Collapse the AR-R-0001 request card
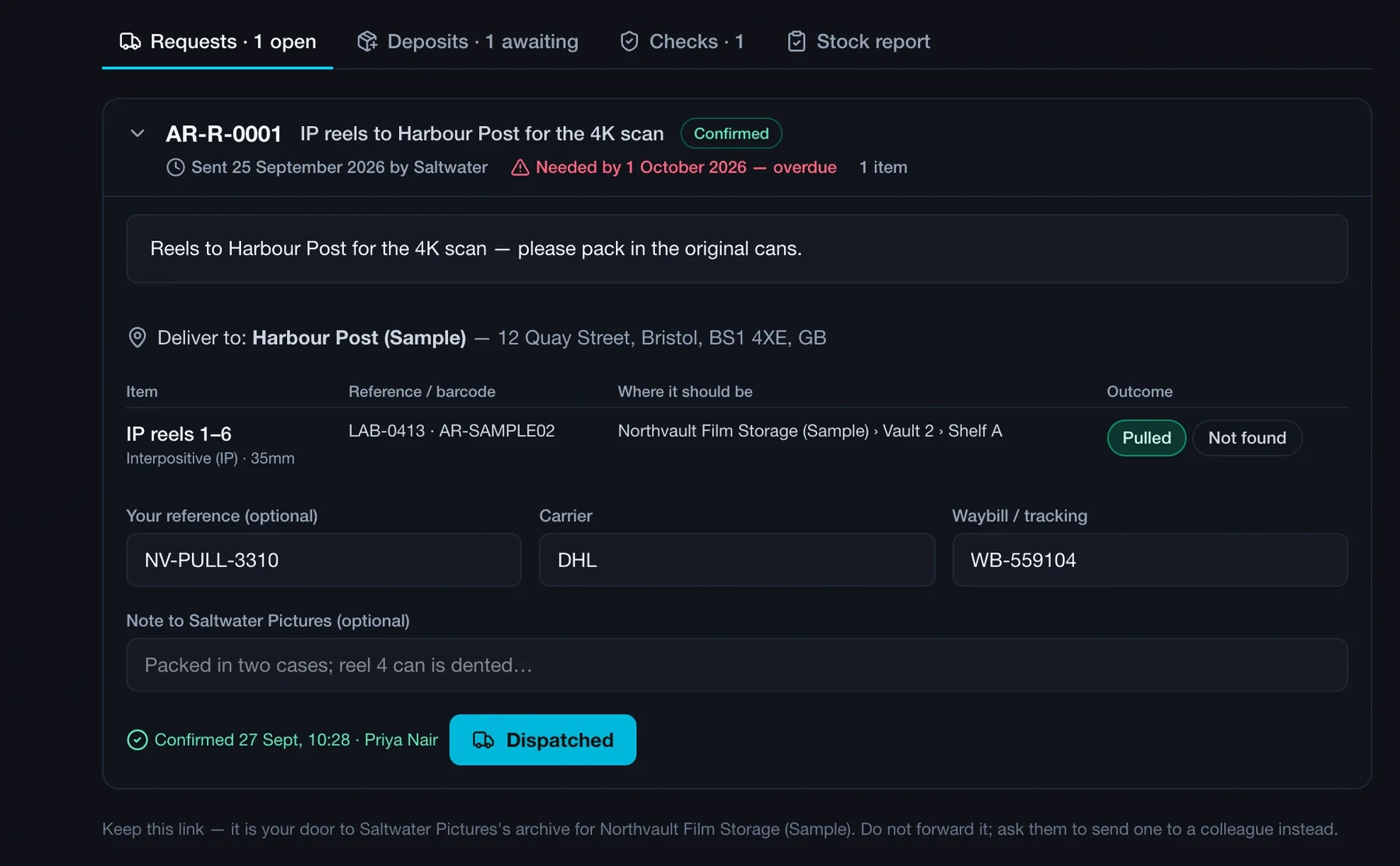1400x866 pixels. tap(138, 134)
